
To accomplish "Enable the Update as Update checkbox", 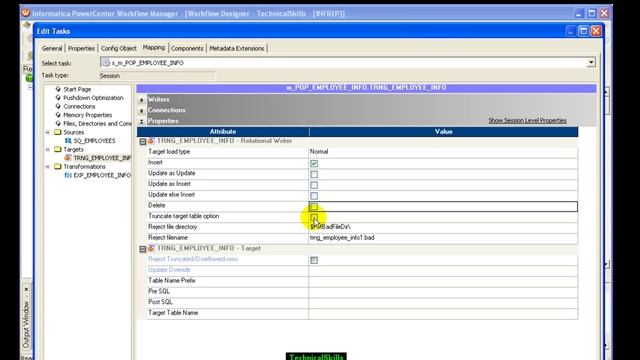I will pos(314,174).
